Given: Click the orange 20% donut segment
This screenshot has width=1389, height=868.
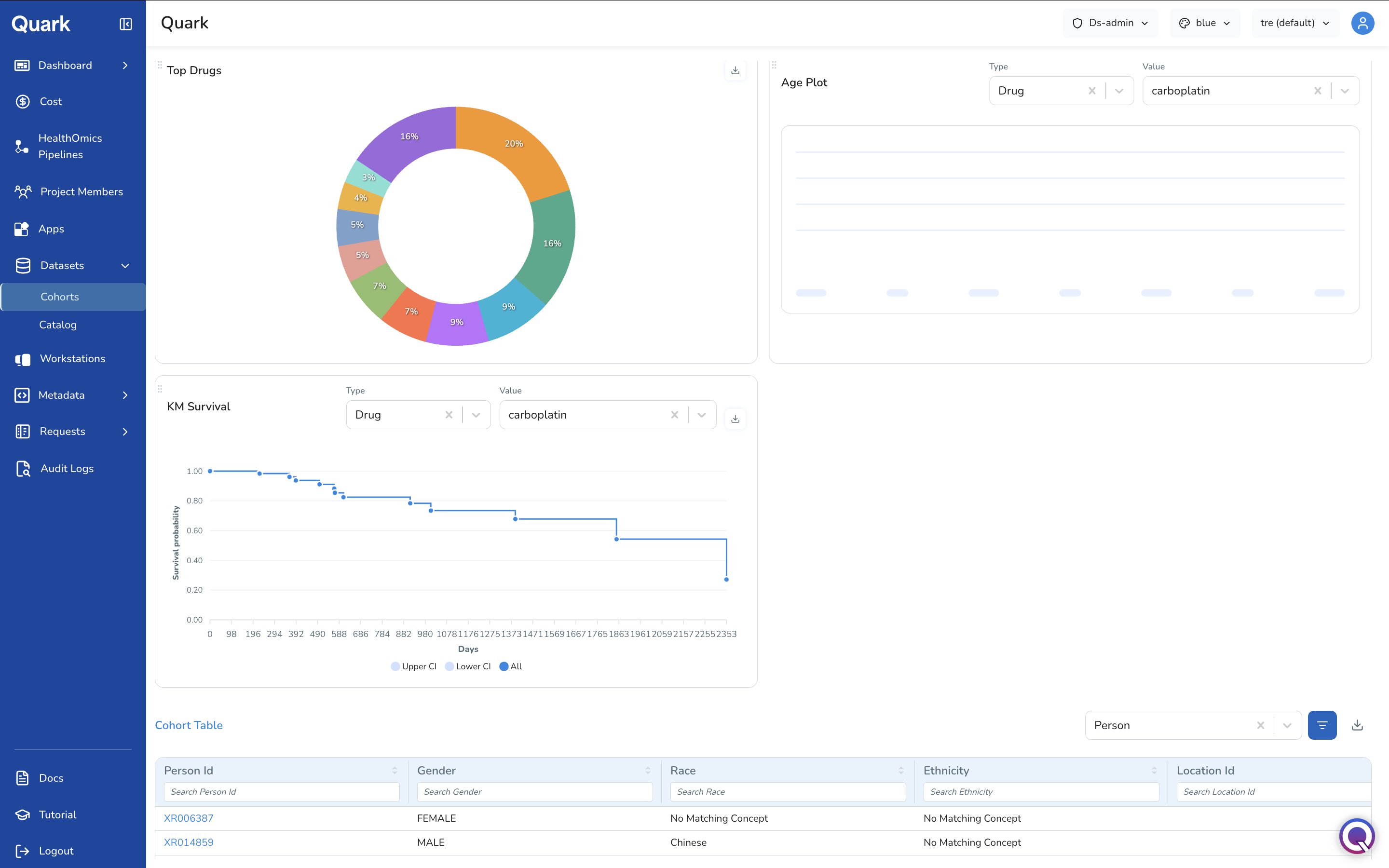Looking at the screenshot, I should point(513,144).
